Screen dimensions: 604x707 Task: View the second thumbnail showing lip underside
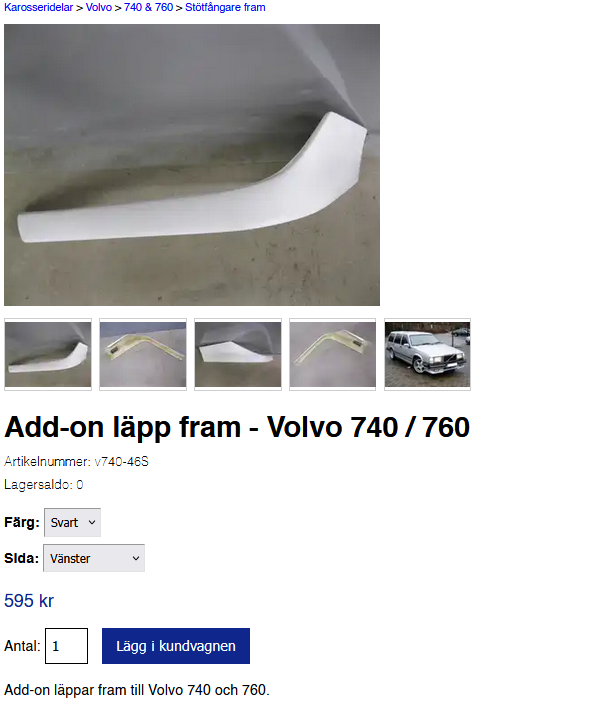[143, 354]
